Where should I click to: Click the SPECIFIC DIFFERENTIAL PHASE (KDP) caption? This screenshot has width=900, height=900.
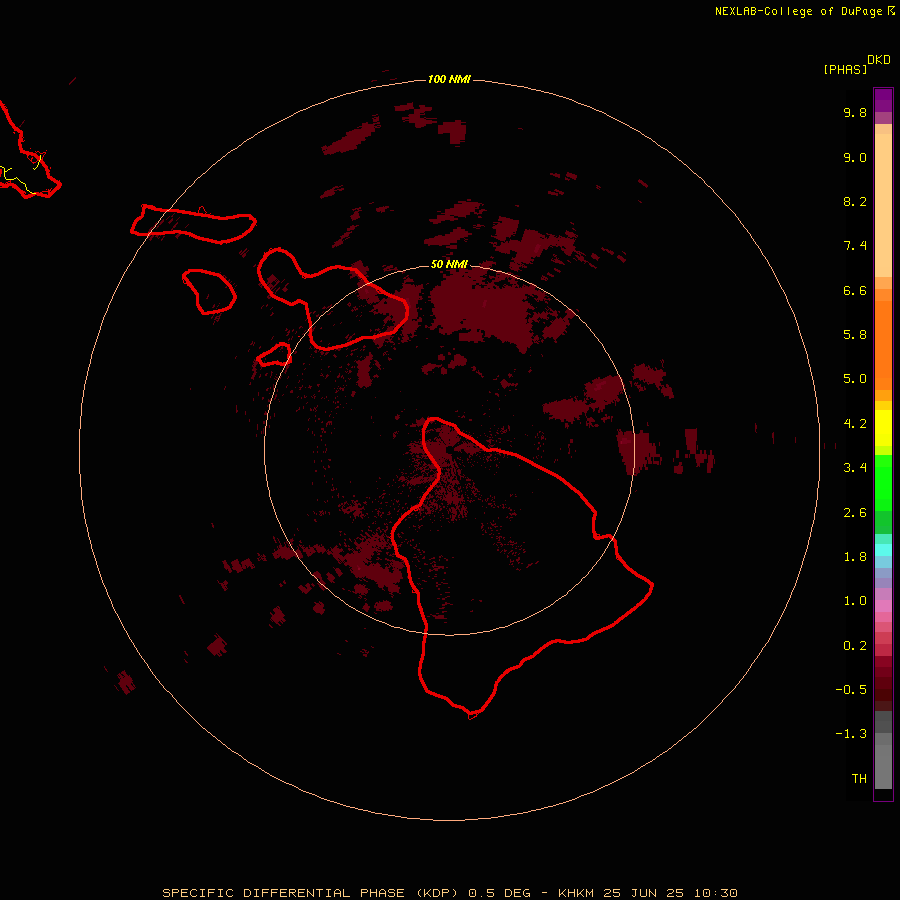pos(310,893)
